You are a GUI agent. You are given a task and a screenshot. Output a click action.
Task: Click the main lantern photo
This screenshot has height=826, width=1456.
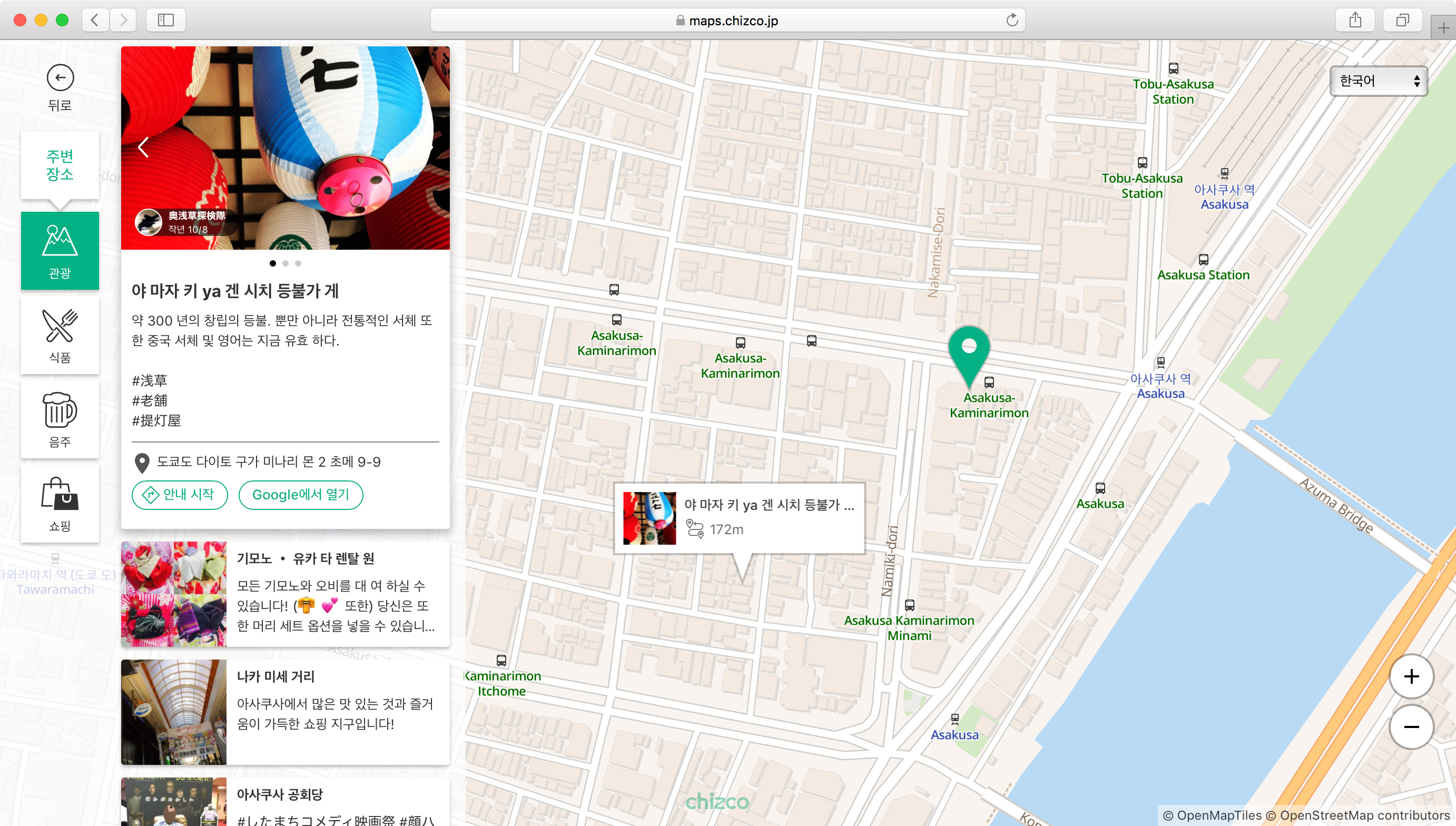[x=286, y=148]
